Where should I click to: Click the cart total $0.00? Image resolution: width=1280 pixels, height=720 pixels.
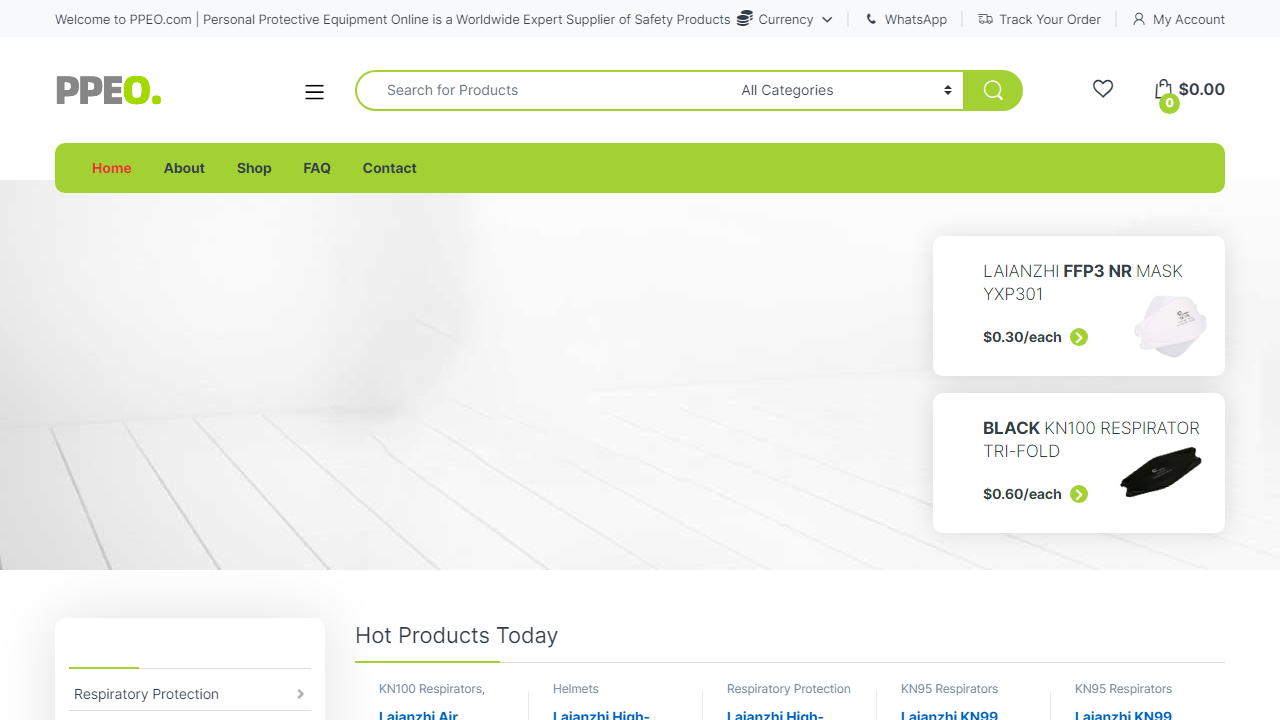(x=1202, y=89)
